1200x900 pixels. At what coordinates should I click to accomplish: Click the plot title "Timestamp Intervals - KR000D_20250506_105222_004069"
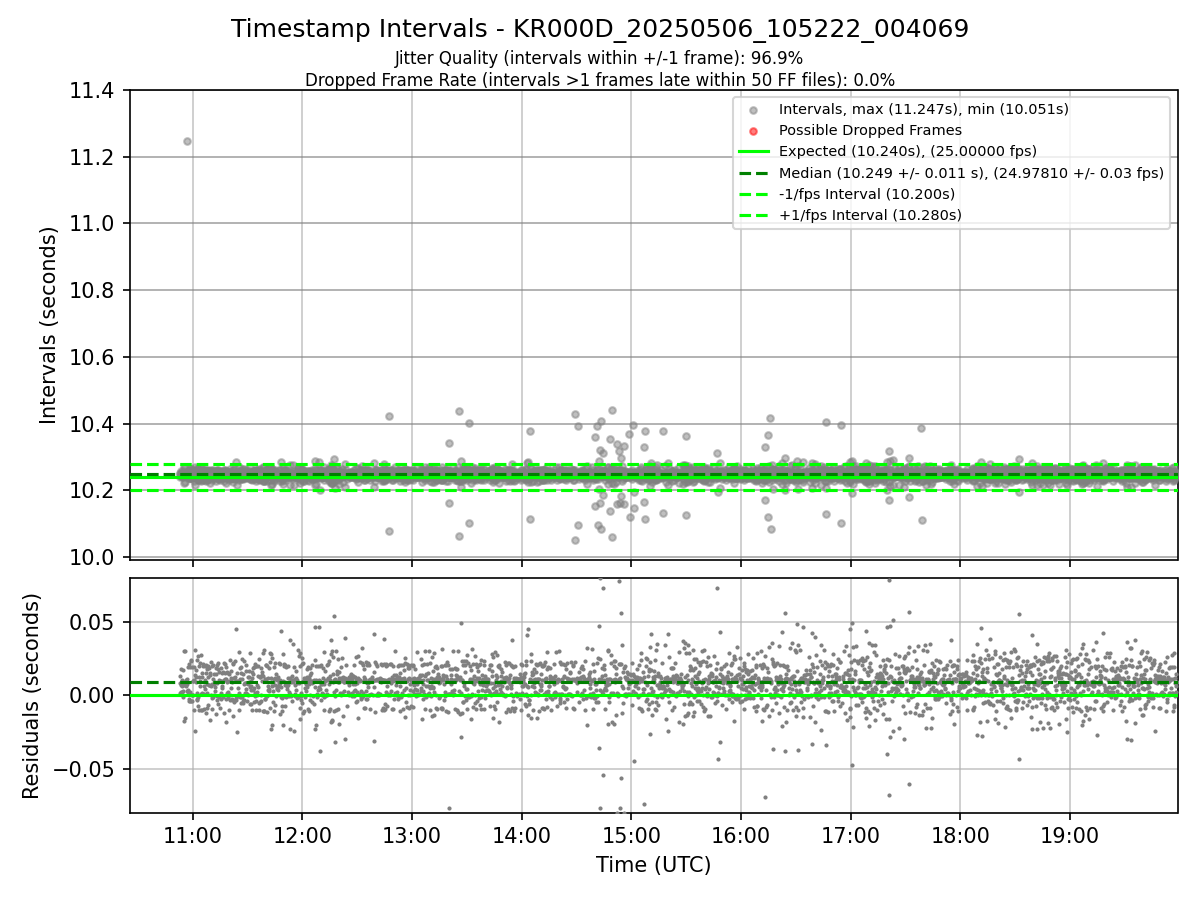pos(600,29)
